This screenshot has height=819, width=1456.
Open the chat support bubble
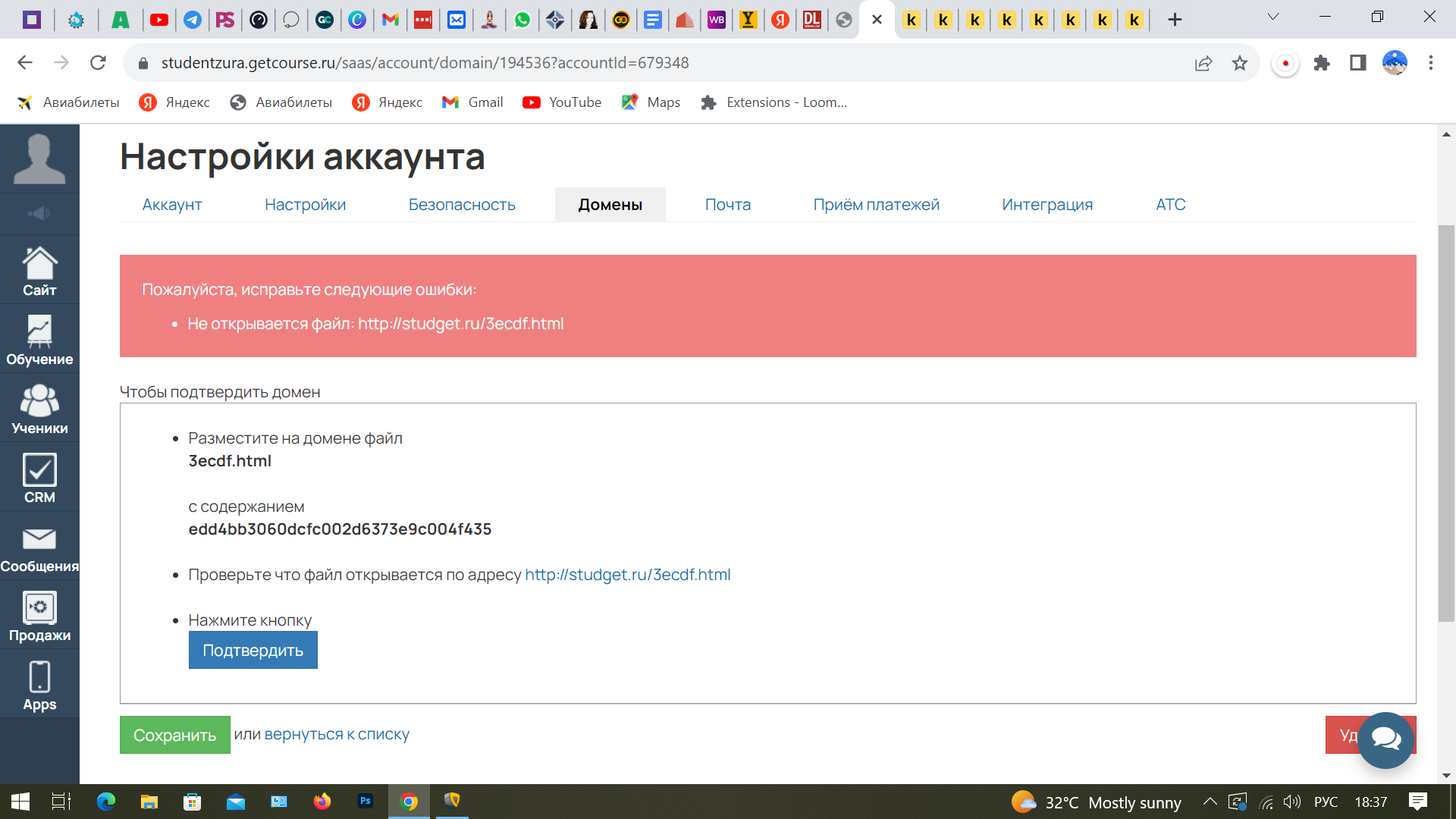click(1385, 739)
